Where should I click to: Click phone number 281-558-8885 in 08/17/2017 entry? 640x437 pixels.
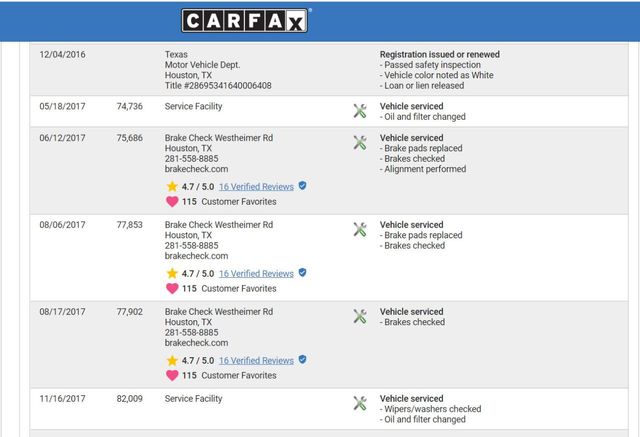[191, 333]
